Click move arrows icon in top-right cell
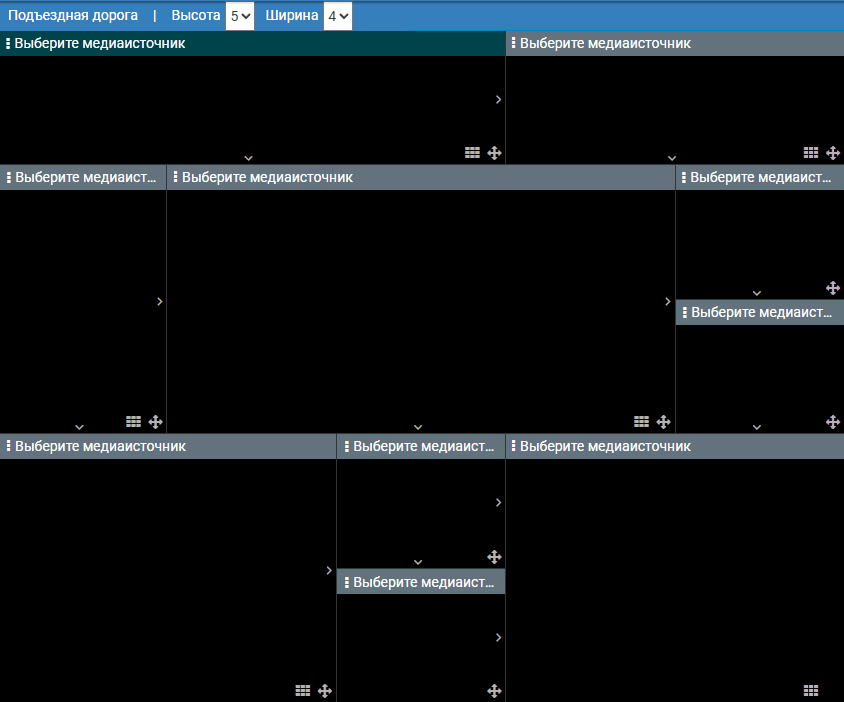The width and height of the screenshot is (844, 702). point(833,153)
